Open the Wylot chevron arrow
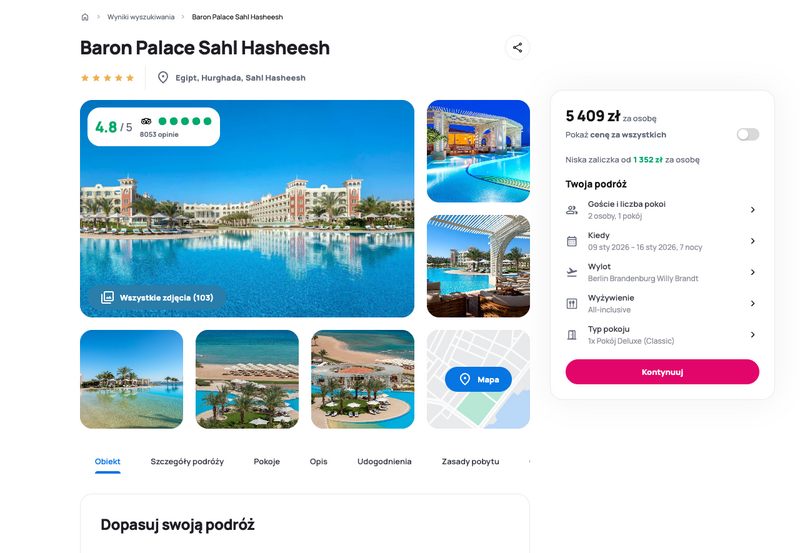This screenshot has height=553, width=800. (753, 272)
